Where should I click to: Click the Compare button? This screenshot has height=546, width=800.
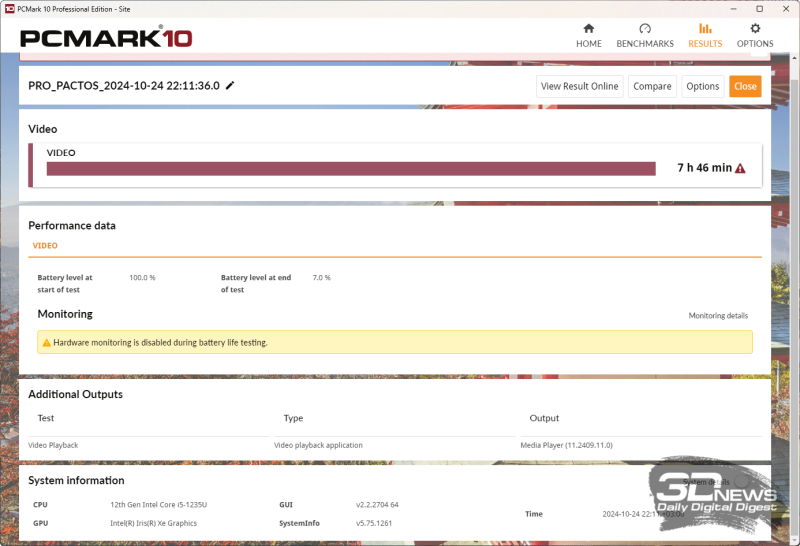[x=652, y=86]
